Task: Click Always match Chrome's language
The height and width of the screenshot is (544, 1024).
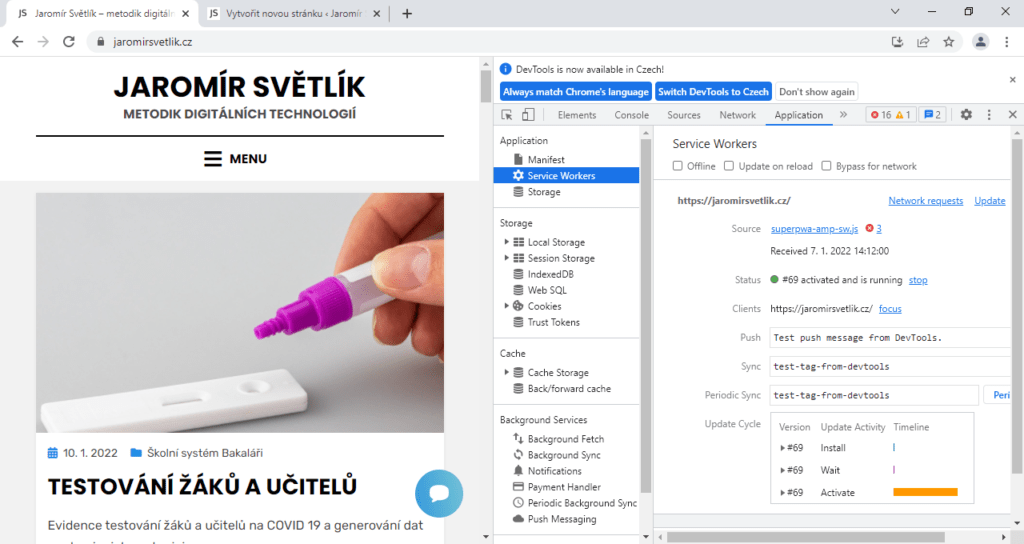Action: pyautogui.click(x=576, y=92)
